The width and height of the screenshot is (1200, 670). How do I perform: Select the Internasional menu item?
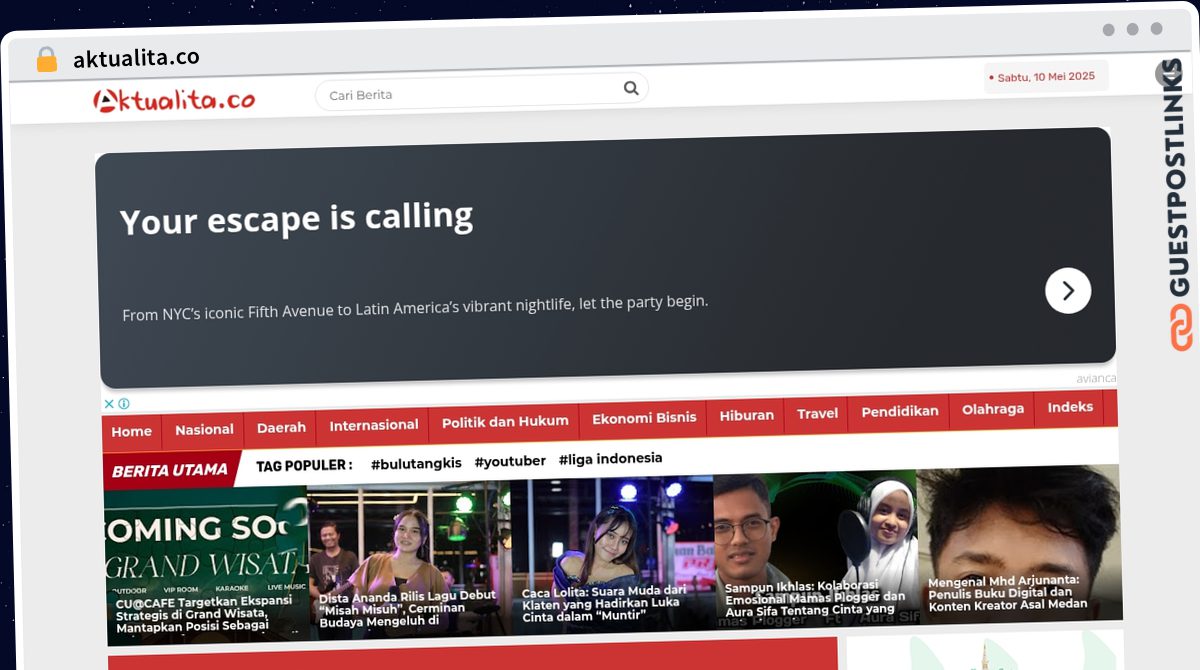tap(374, 425)
